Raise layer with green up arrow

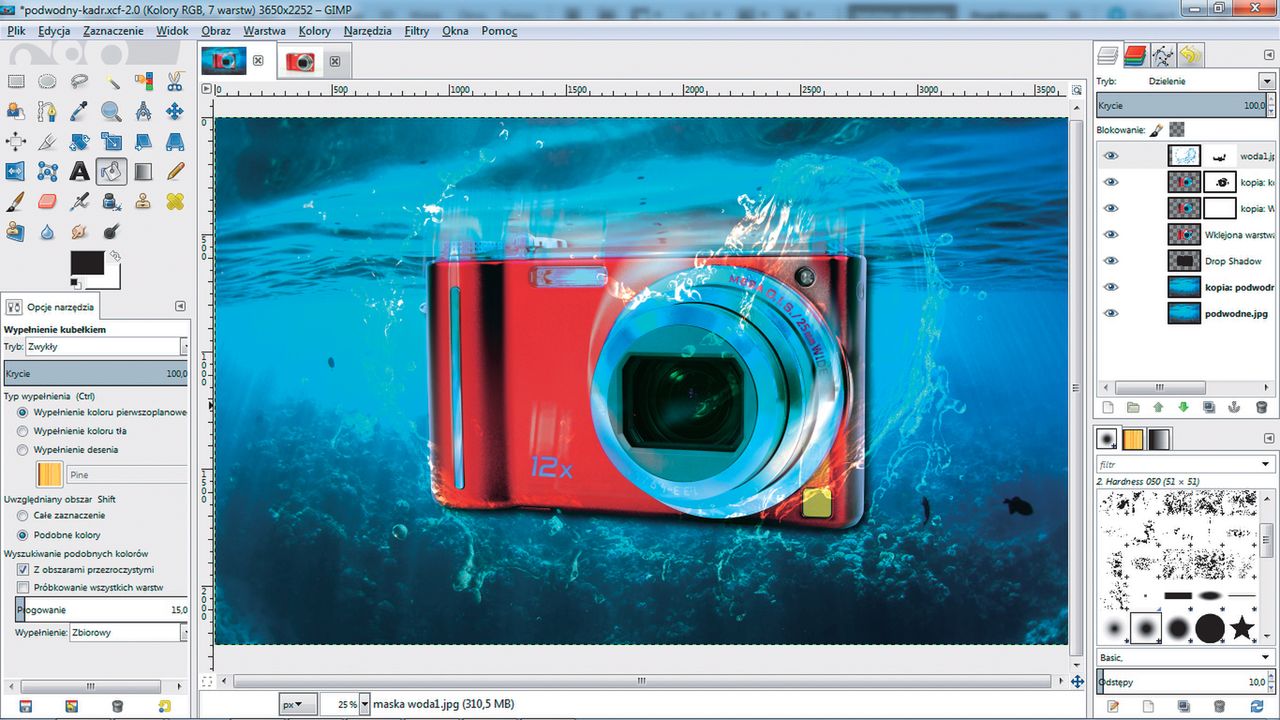tap(1158, 407)
